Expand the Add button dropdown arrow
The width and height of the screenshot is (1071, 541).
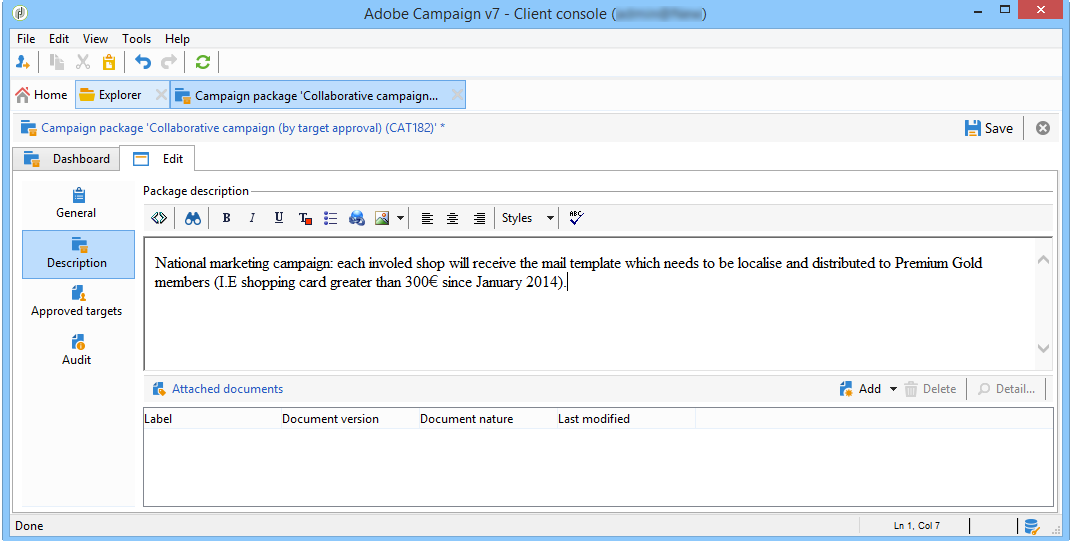coord(893,389)
